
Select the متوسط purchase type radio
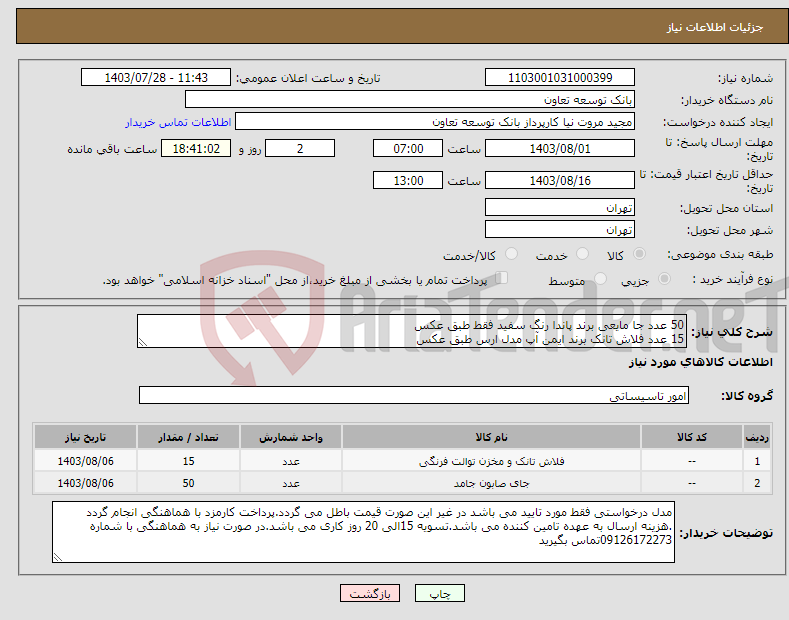(600, 278)
